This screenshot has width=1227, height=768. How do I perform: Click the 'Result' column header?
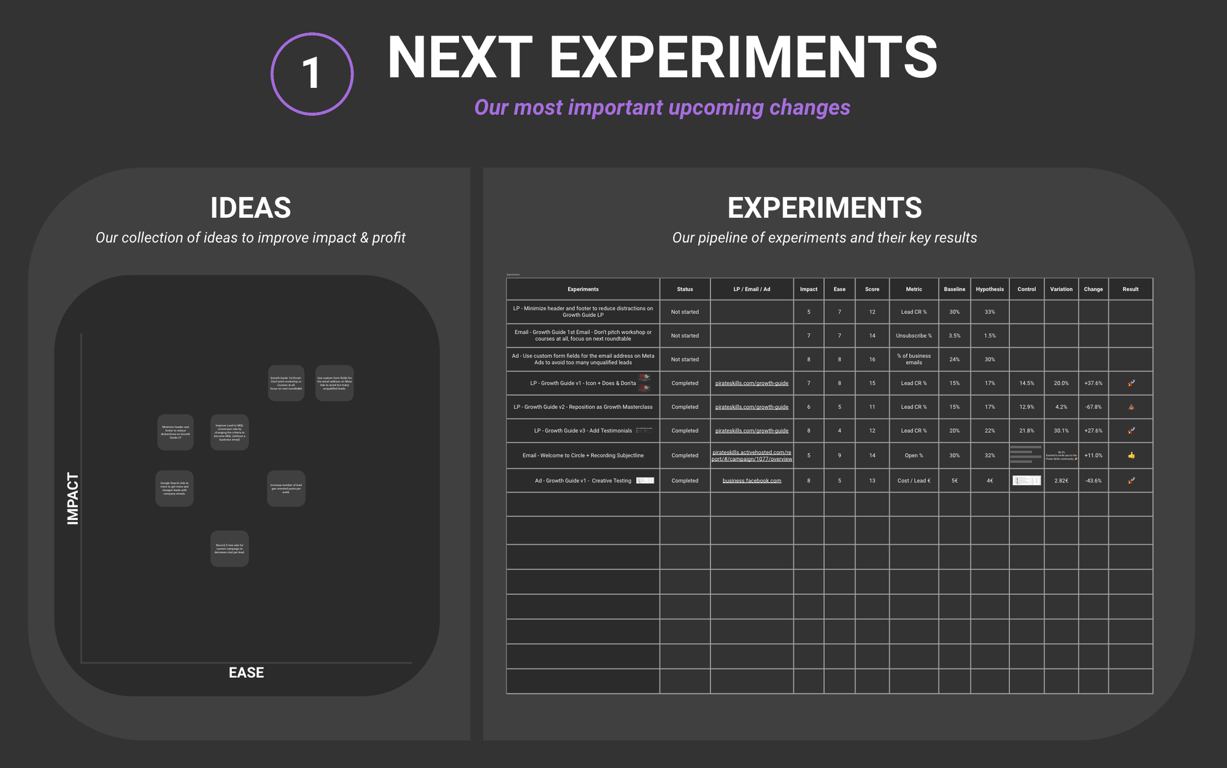(x=1130, y=289)
